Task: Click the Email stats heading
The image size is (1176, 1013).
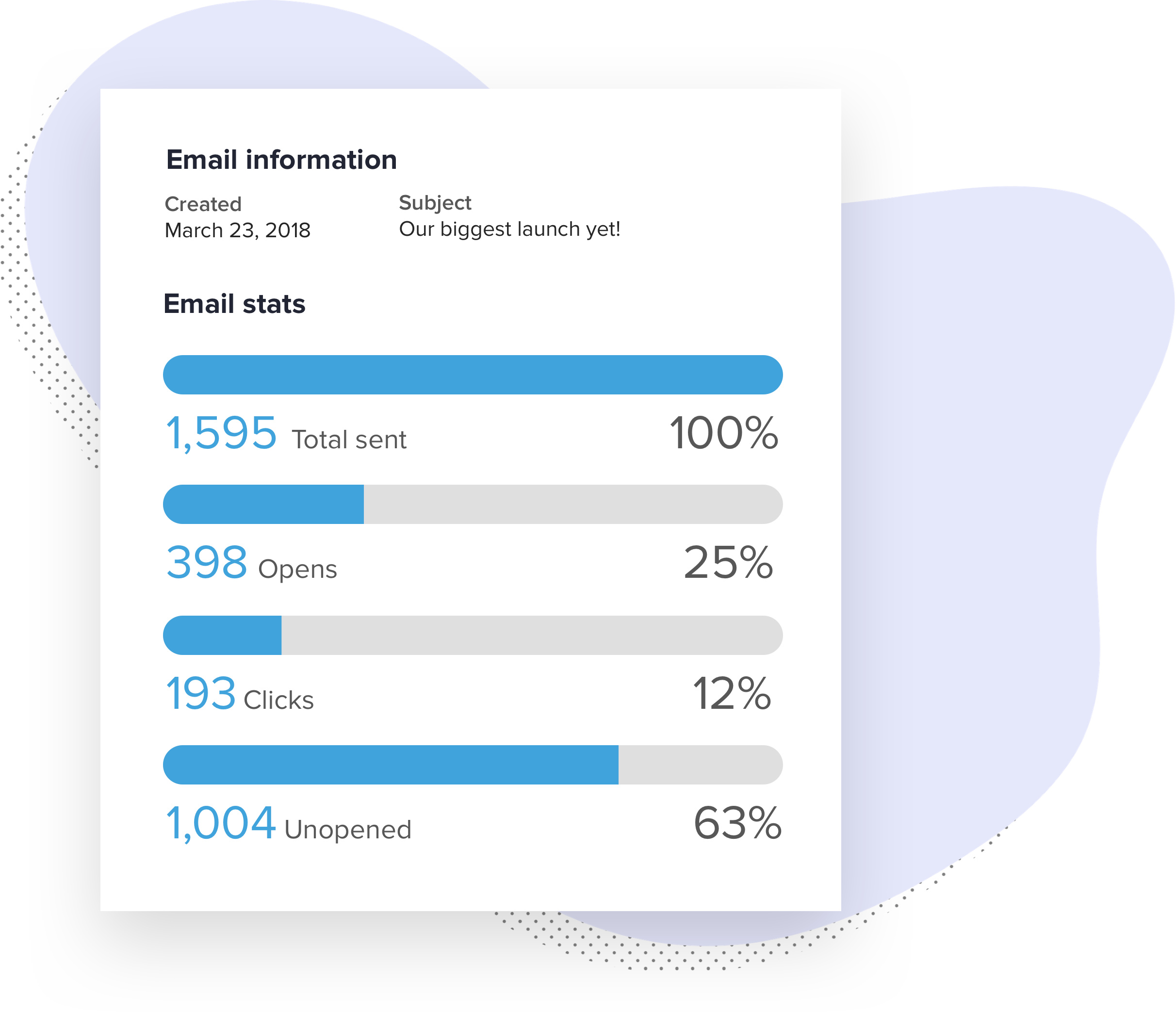Action: point(234,304)
